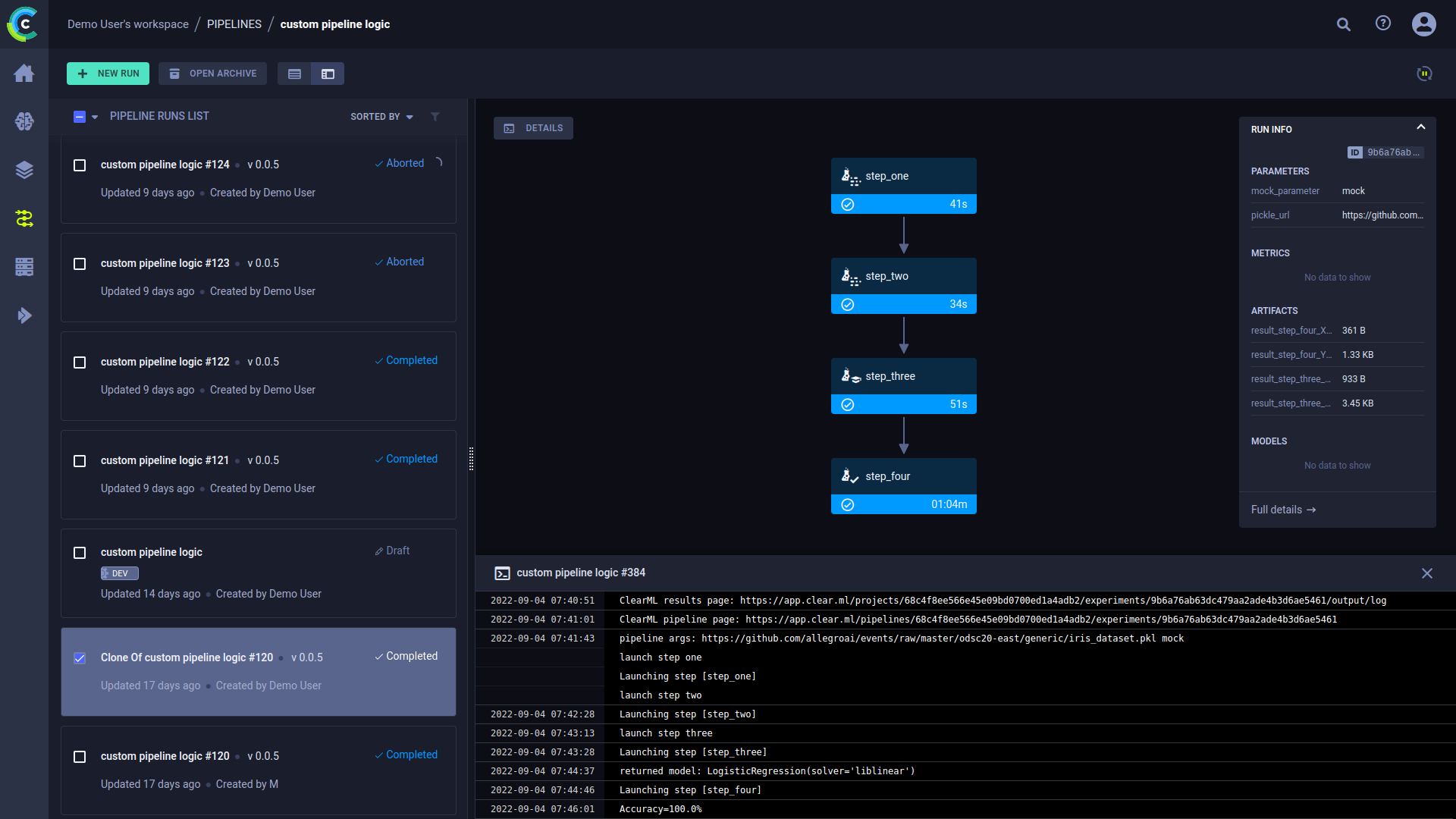Click the NEW RUN button
This screenshot has width=1456, height=819.
pyautogui.click(x=108, y=74)
